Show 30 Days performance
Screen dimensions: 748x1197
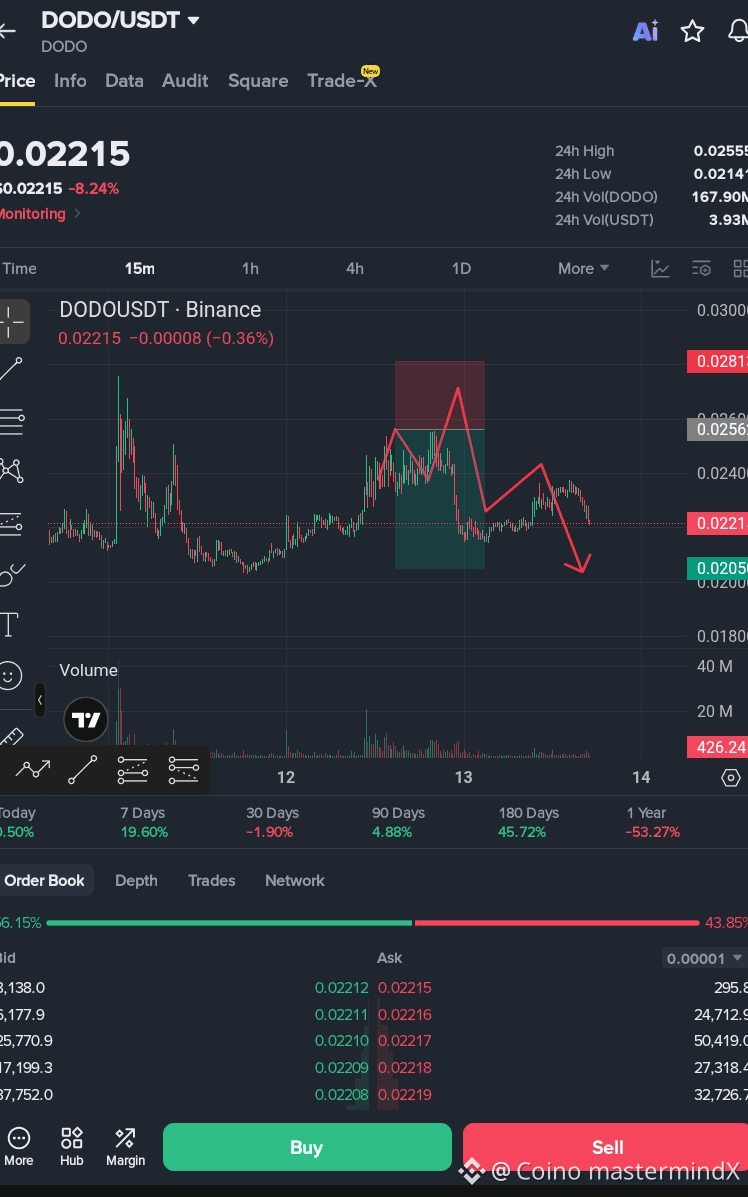(x=272, y=822)
